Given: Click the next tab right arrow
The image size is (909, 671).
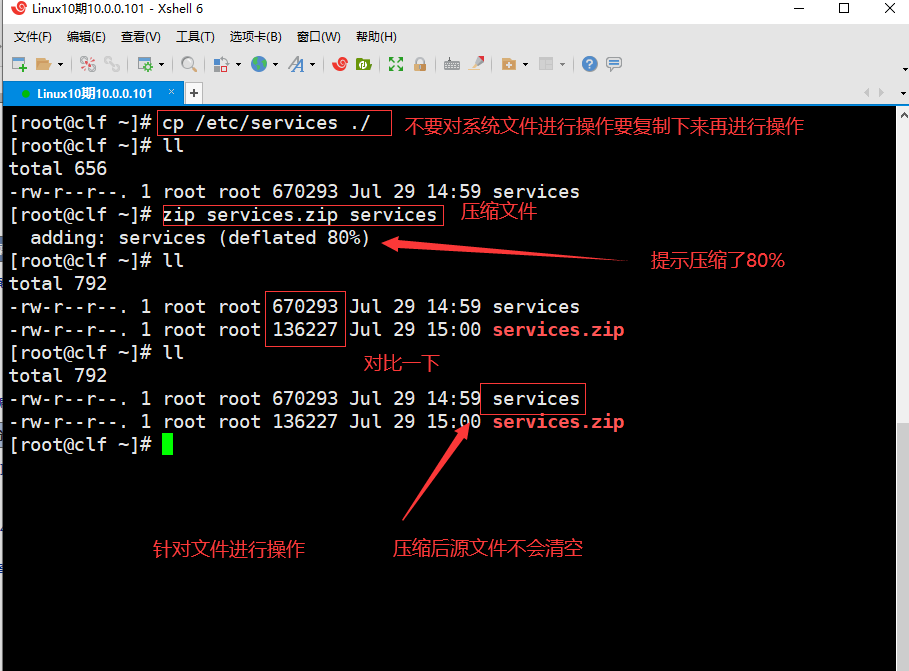Looking at the screenshot, I should coord(882,93).
